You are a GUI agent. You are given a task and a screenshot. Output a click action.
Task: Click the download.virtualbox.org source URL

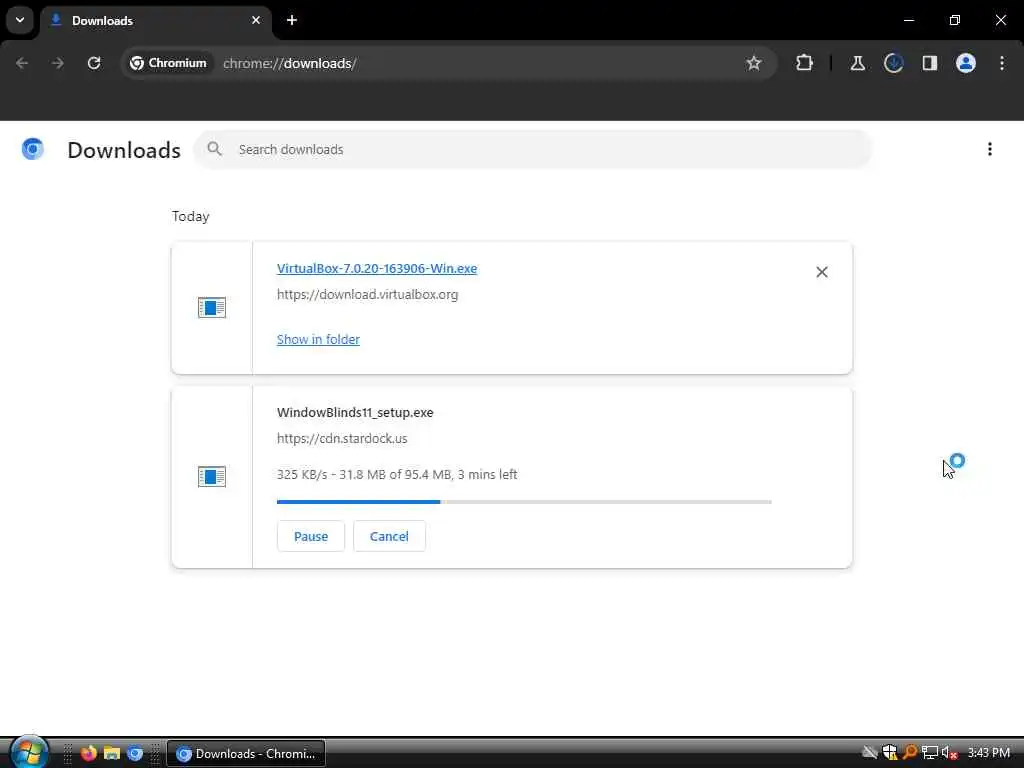368,295
